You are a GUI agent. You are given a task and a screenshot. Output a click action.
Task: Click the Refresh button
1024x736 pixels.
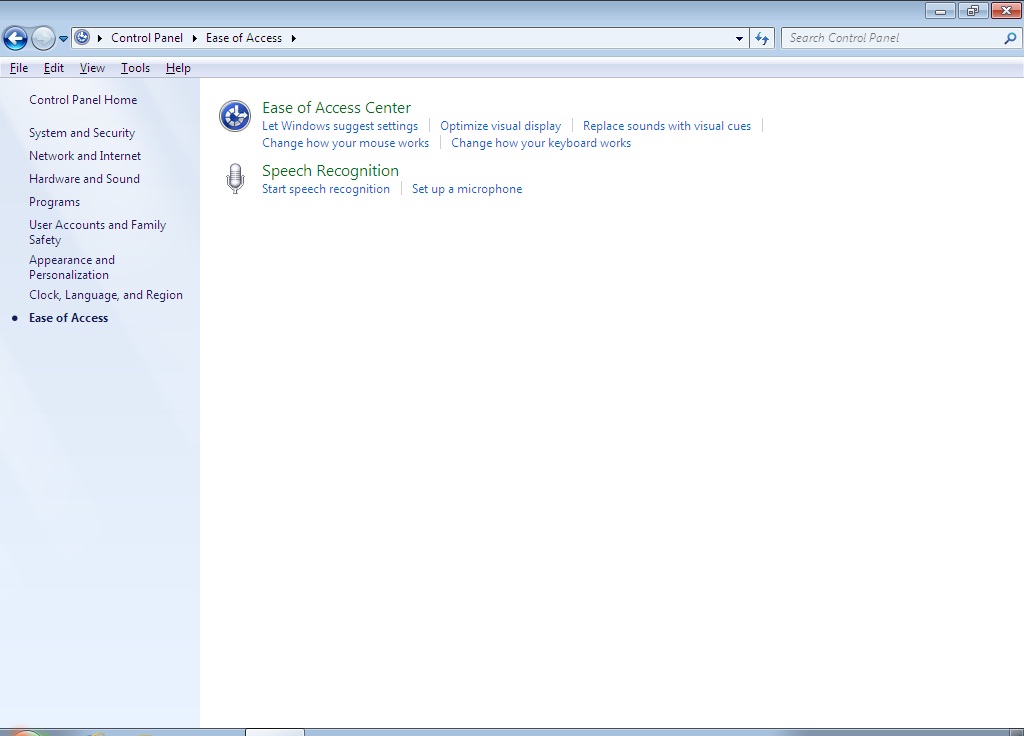click(762, 39)
